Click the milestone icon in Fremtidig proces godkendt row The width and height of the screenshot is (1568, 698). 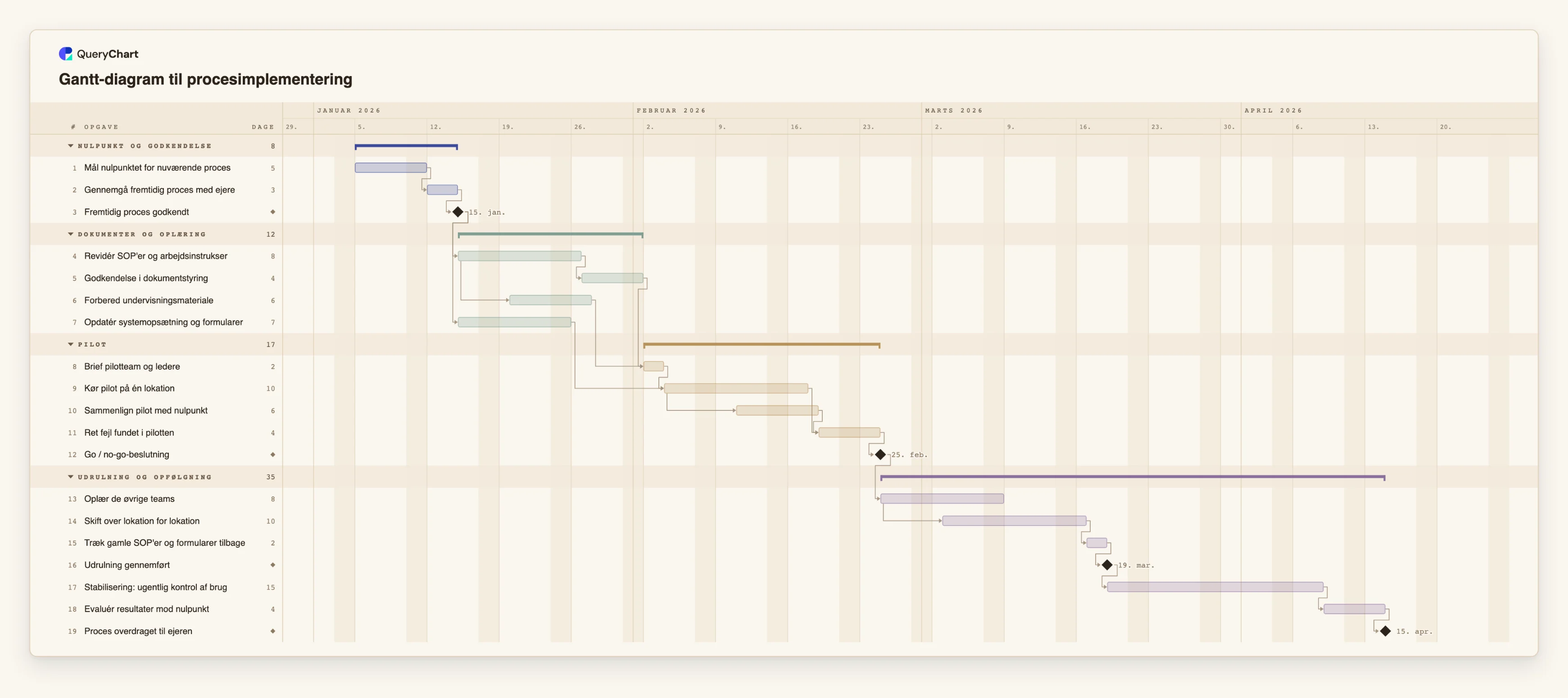273,212
